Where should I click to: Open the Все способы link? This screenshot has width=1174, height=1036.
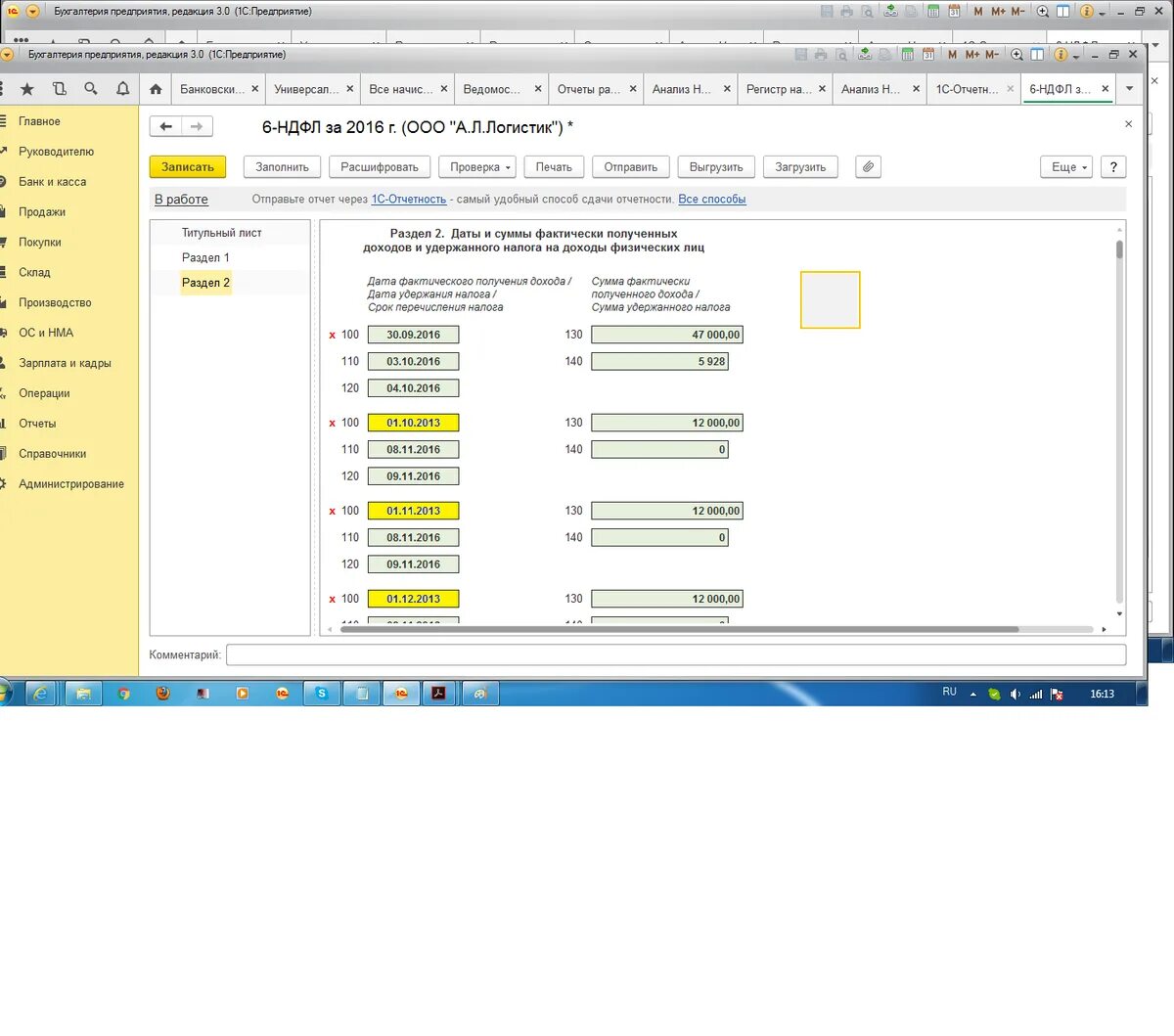712,200
